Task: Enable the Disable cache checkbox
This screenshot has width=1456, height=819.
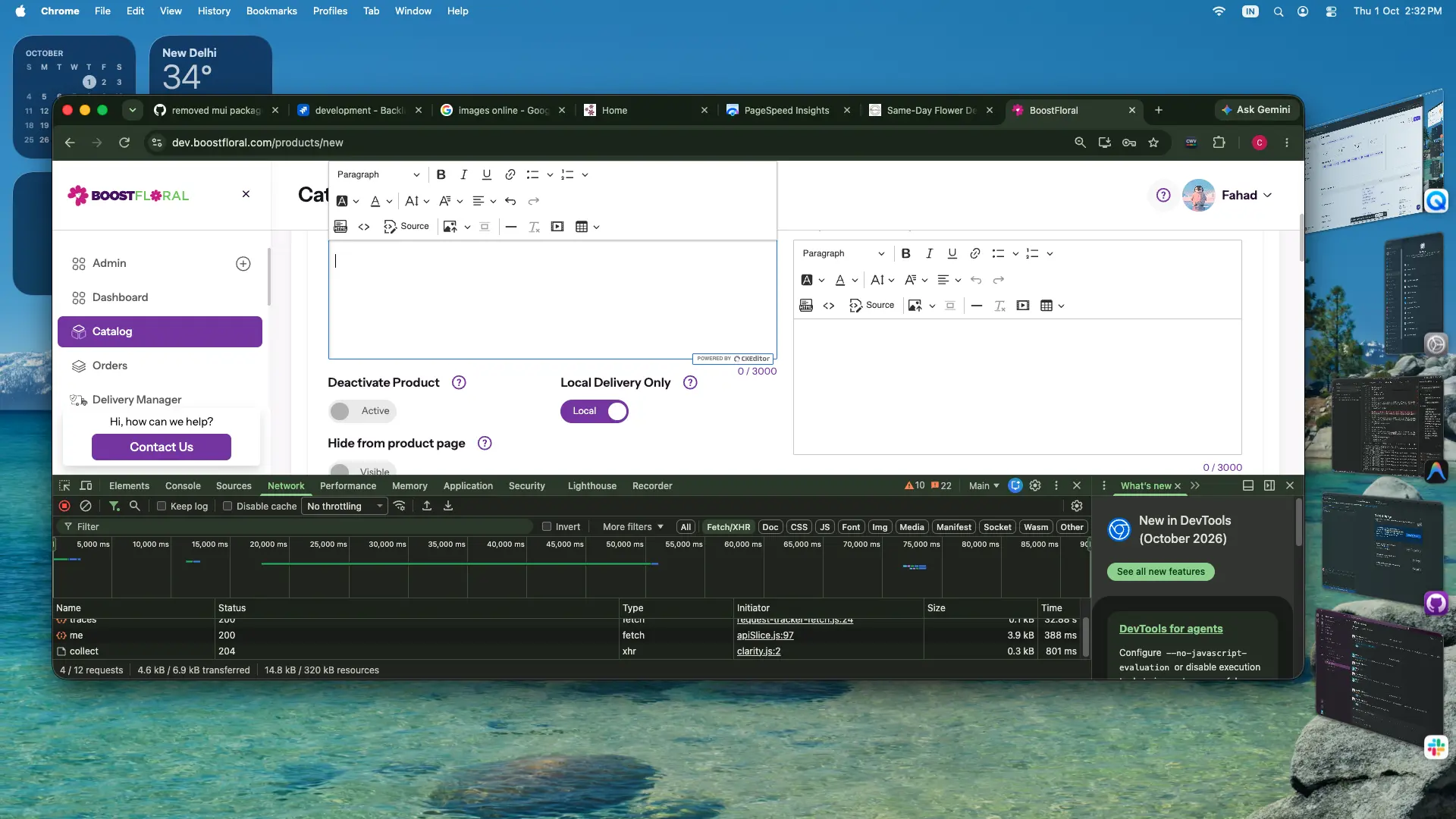Action: coord(227,506)
